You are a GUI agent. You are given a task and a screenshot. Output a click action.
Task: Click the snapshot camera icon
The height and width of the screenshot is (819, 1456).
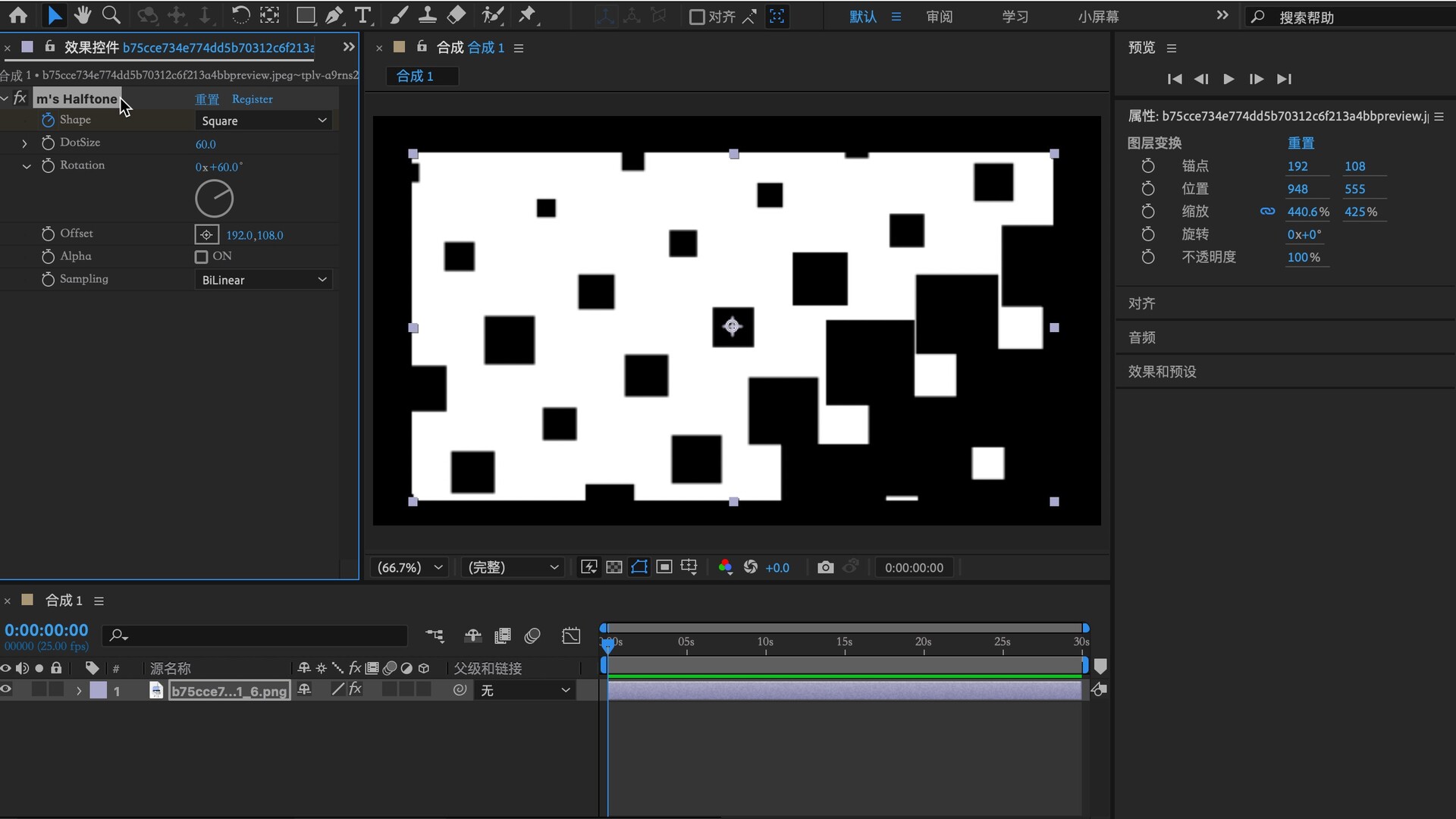pyautogui.click(x=825, y=567)
